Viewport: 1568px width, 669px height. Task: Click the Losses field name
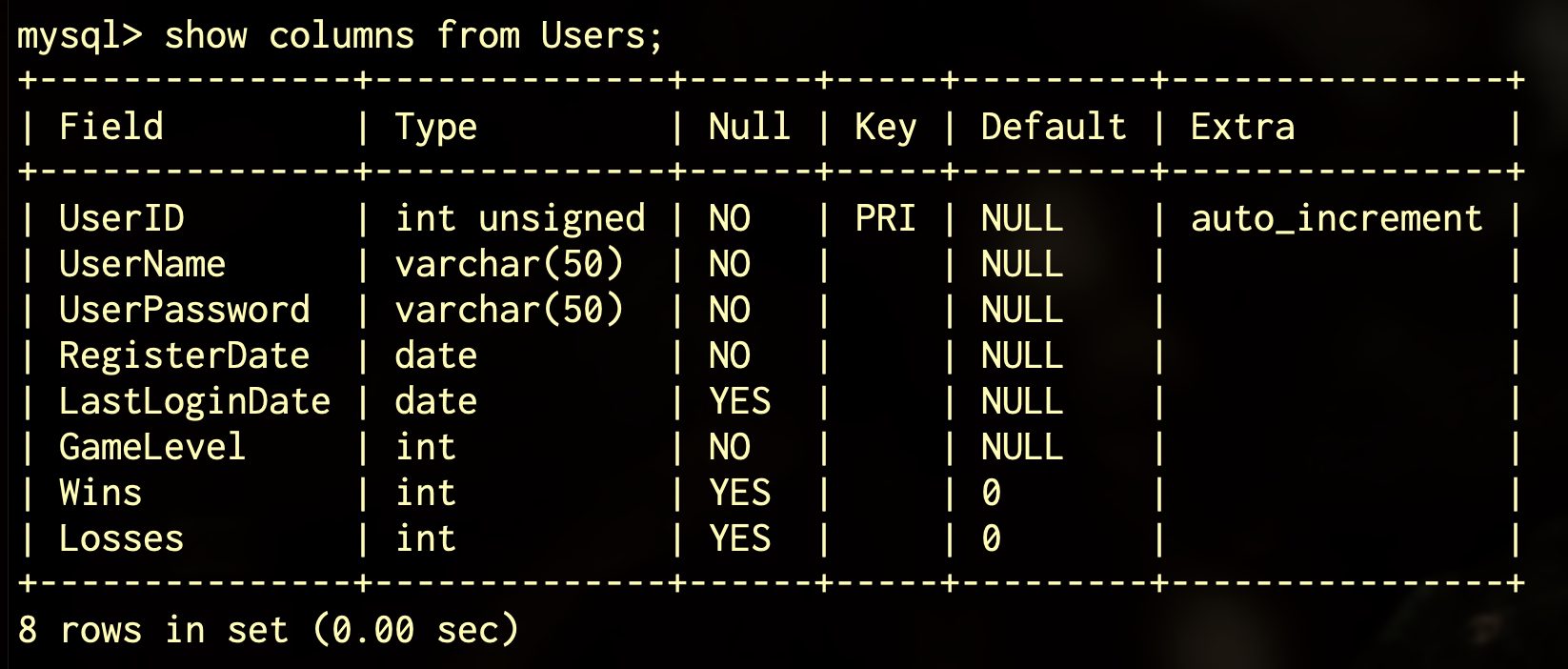click(121, 538)
